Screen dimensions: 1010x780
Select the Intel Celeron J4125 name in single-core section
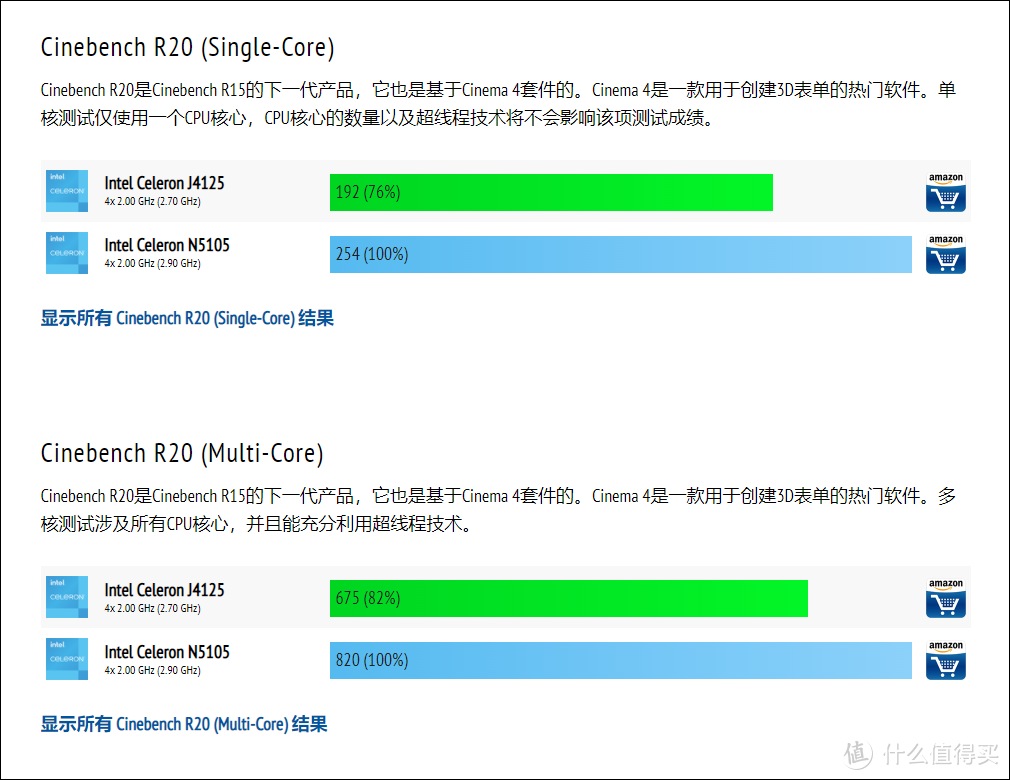coord(164,183)
